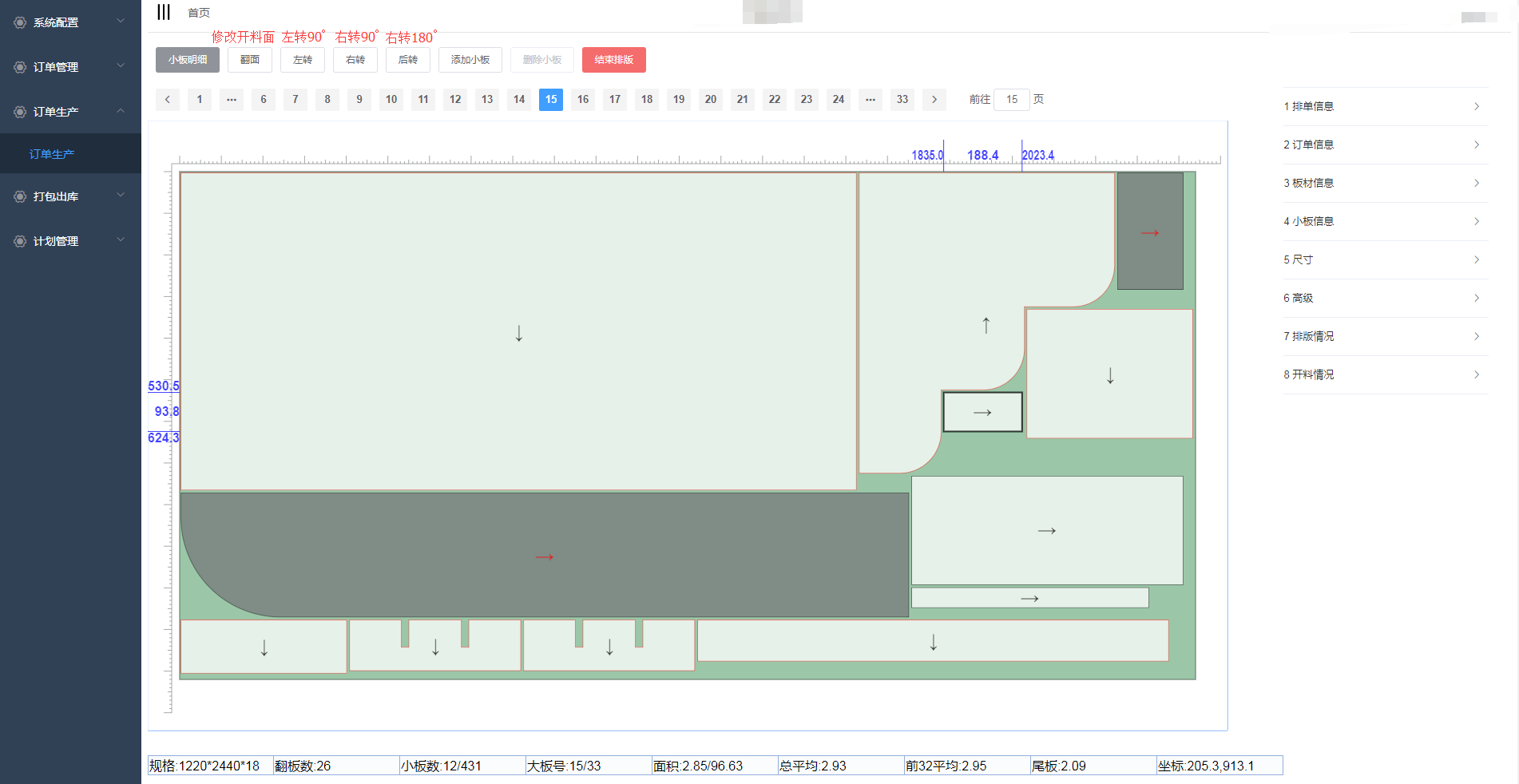Open the 订单生产 submenu item
The height and width of the screenshot is (784, 1519).
pyautogui.click(x=52, y=154)
